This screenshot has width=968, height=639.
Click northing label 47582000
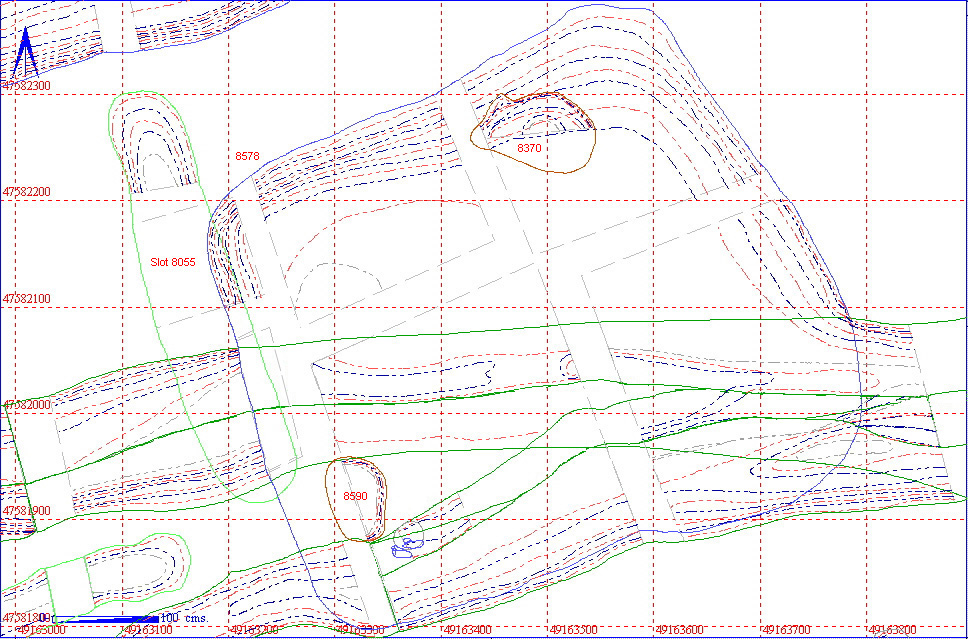pyautogui.click(x=26, y=405)
